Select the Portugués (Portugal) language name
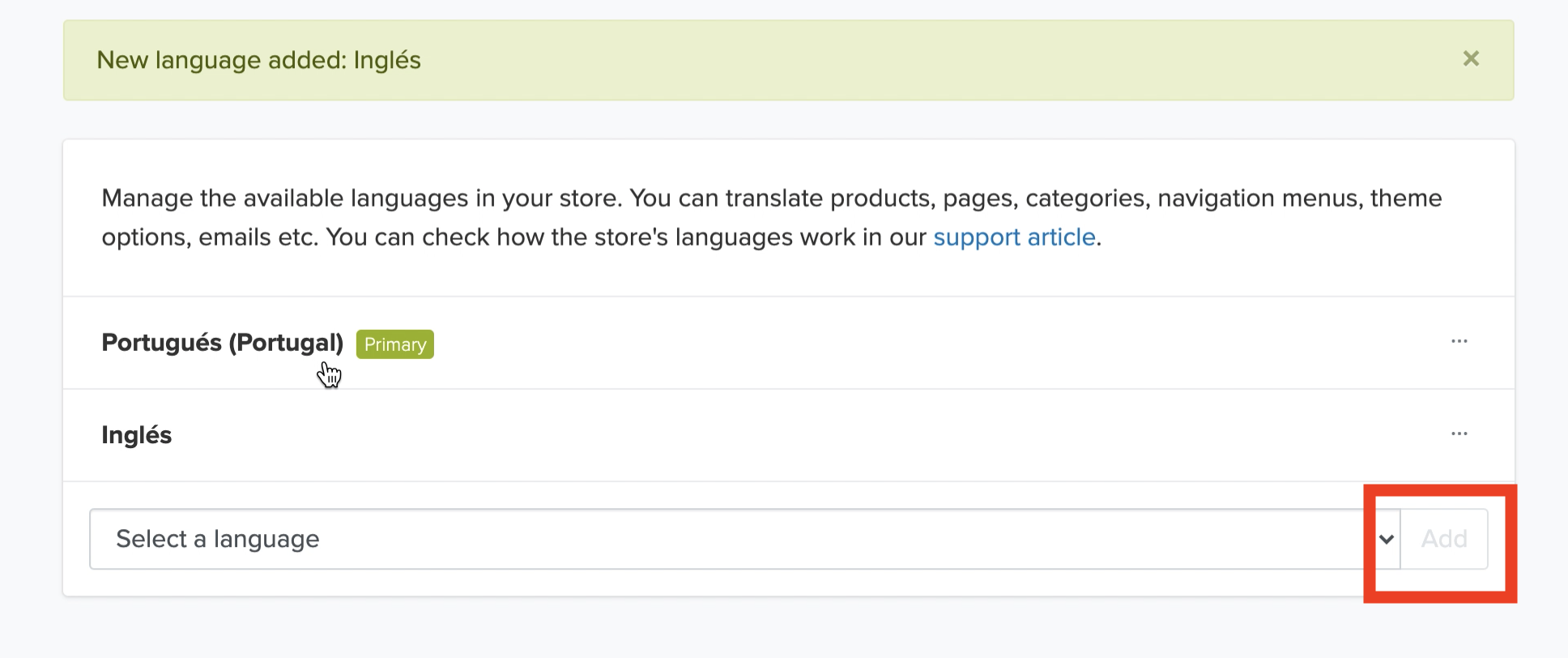The height and width of the screenshot is (658, 1568). [x=222, y=343]
